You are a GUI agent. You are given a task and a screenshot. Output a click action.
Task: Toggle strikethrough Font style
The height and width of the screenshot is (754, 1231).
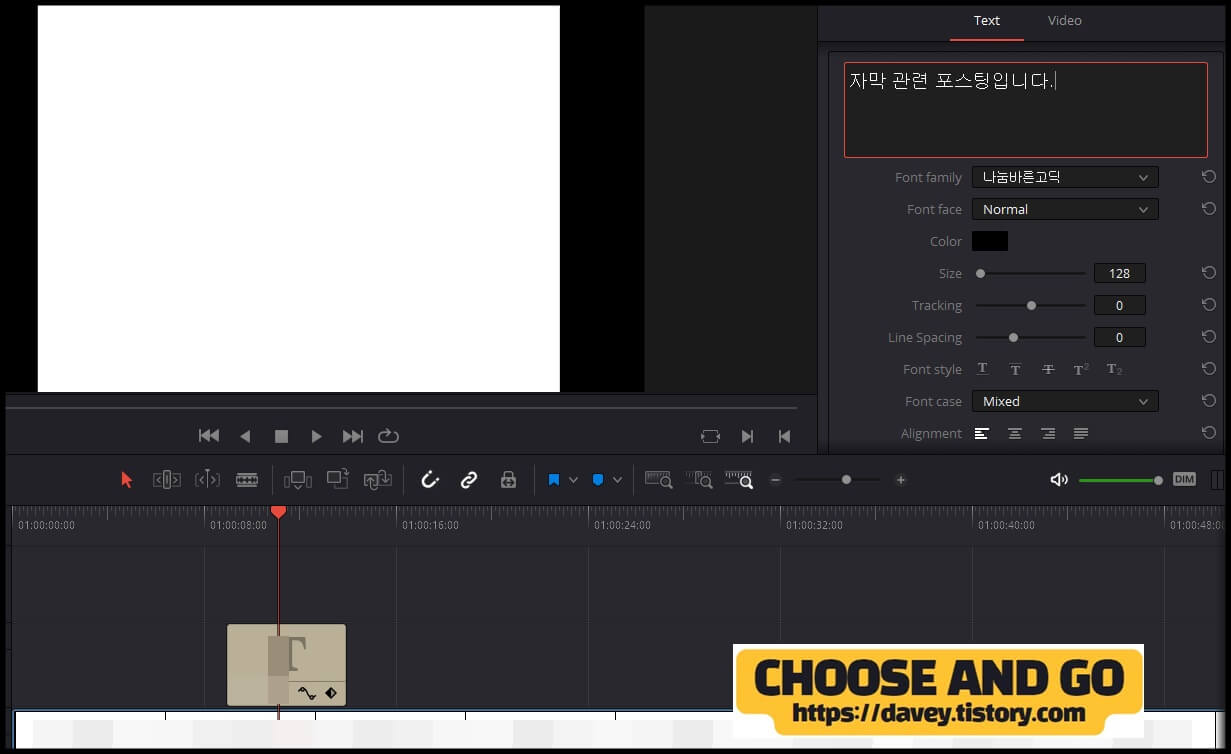[x=1048, y=369]
